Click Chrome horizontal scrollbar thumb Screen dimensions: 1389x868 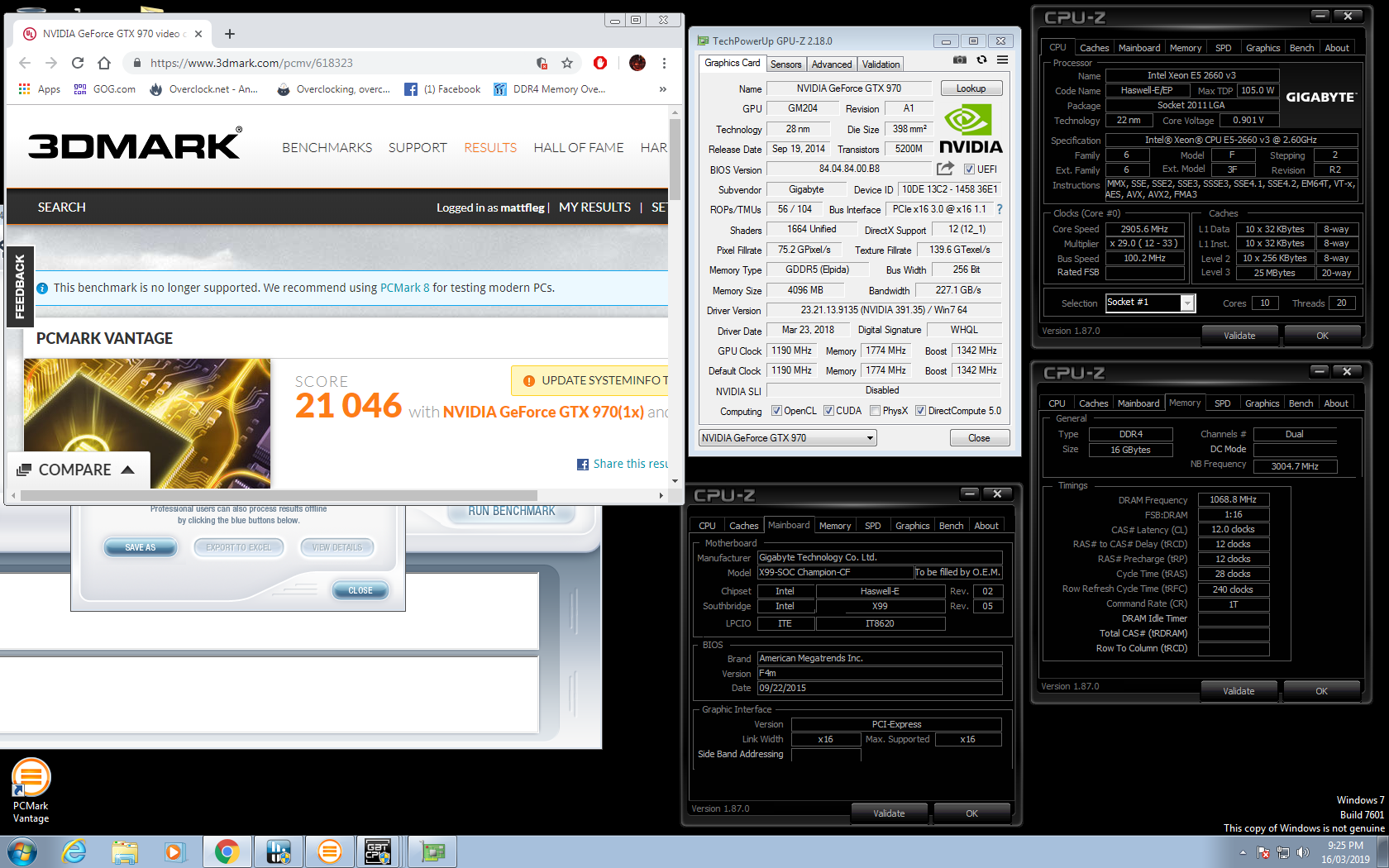[279, 495]
